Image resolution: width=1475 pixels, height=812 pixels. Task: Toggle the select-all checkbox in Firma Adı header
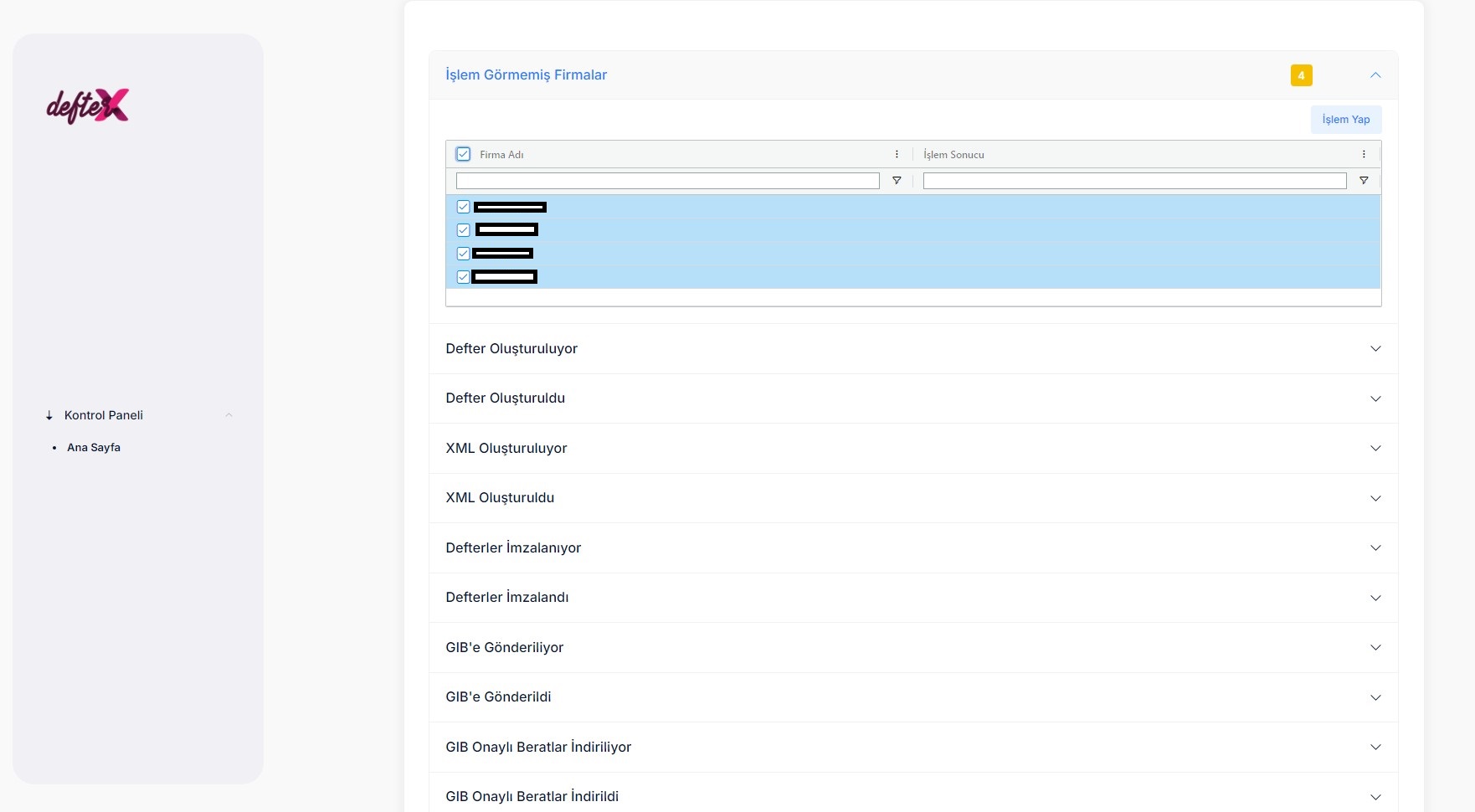point(463,155)
